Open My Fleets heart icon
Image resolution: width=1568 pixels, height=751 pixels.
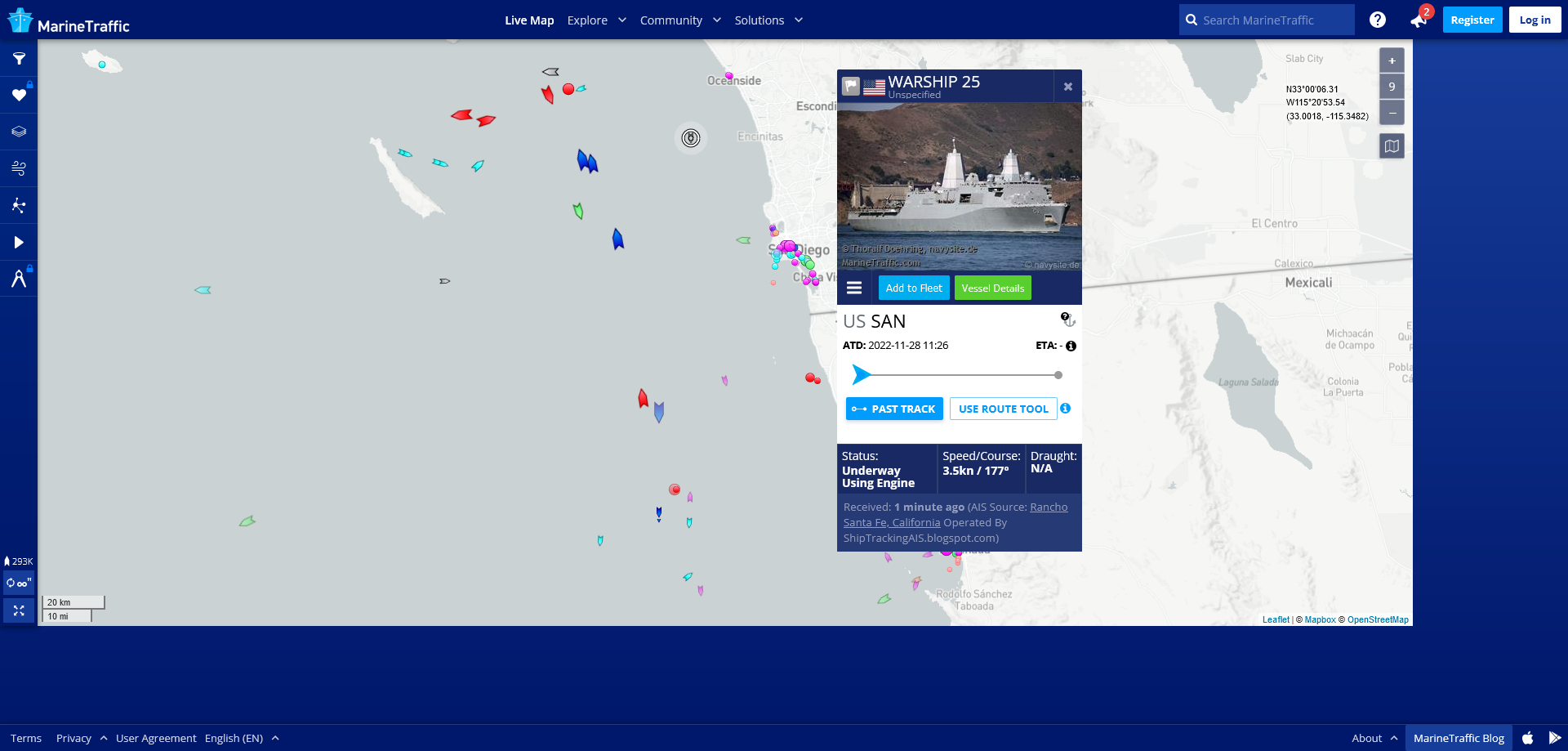tap(19, 96)
